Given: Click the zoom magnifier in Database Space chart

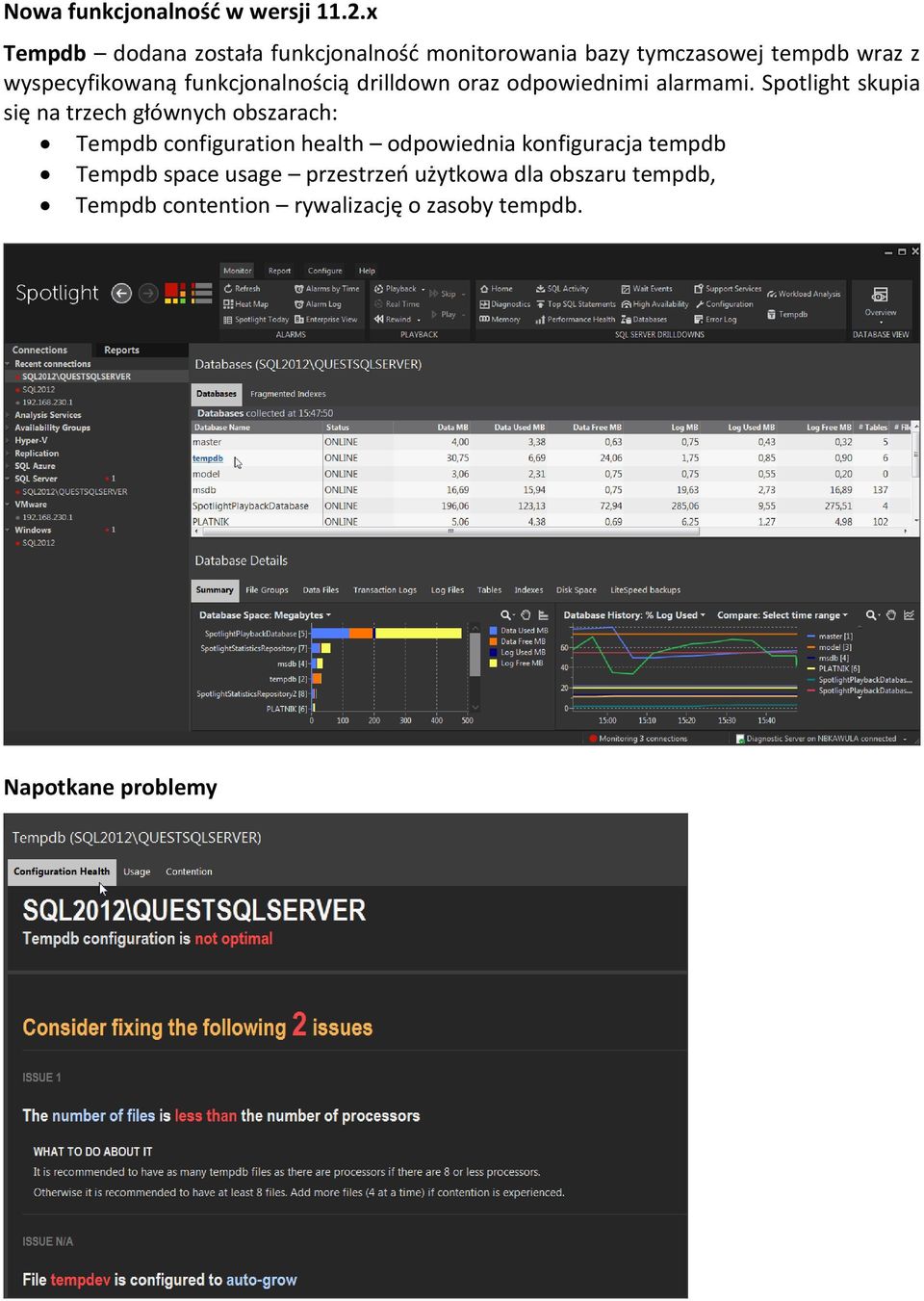Looking at the screenshot, I should coord(506,614).
